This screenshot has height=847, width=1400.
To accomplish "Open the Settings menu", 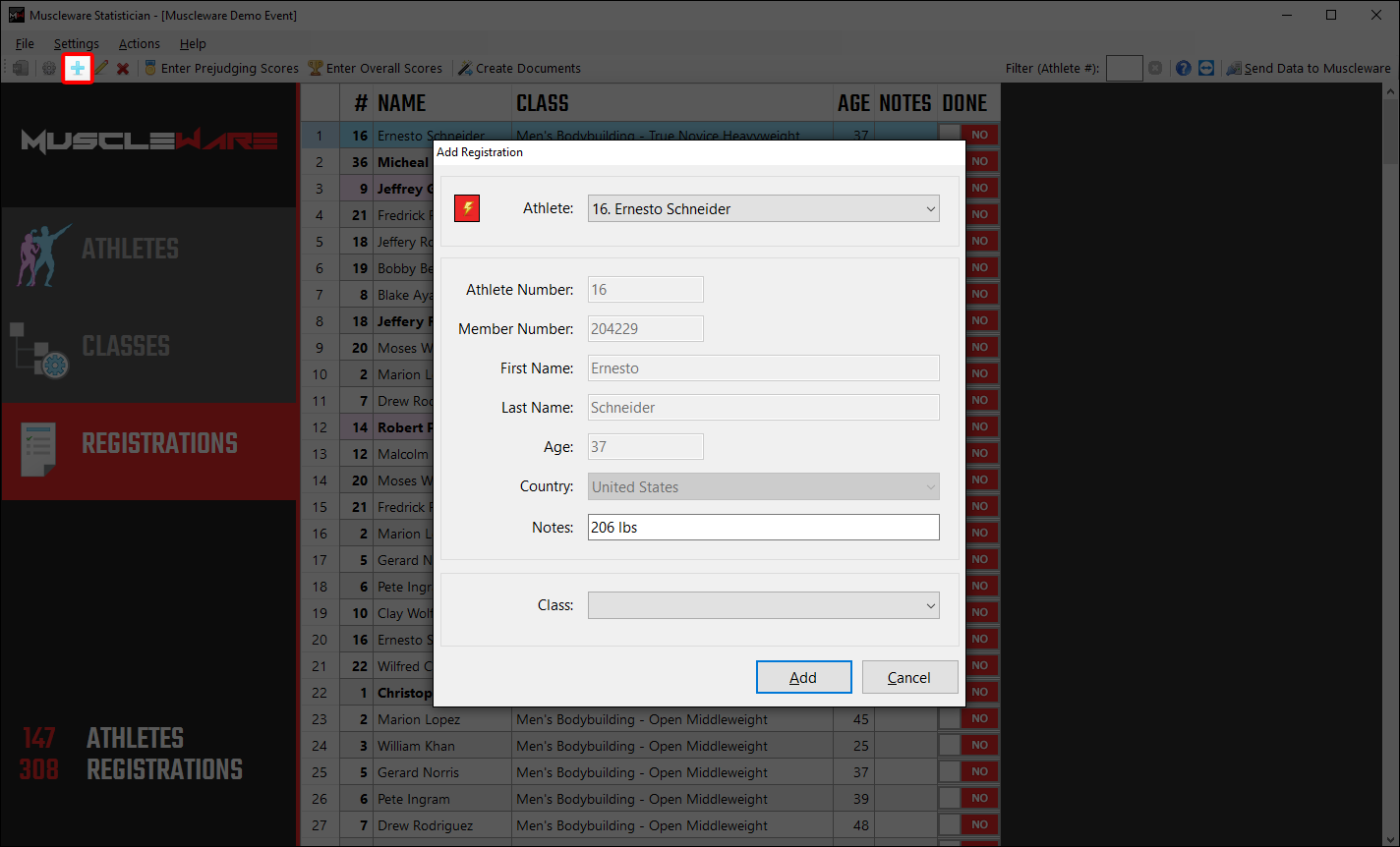I will point(76,43).
